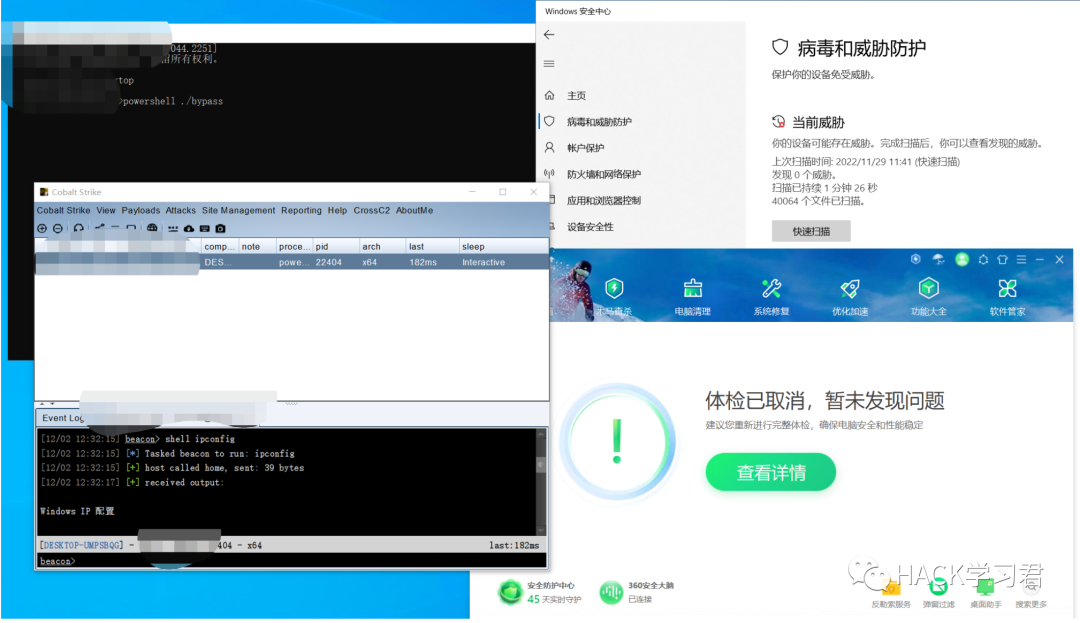Click the beacon console vertical scrollbar
Image resolution: width=1080 pixels, height=623 pixels.
(x=541, y=481)
